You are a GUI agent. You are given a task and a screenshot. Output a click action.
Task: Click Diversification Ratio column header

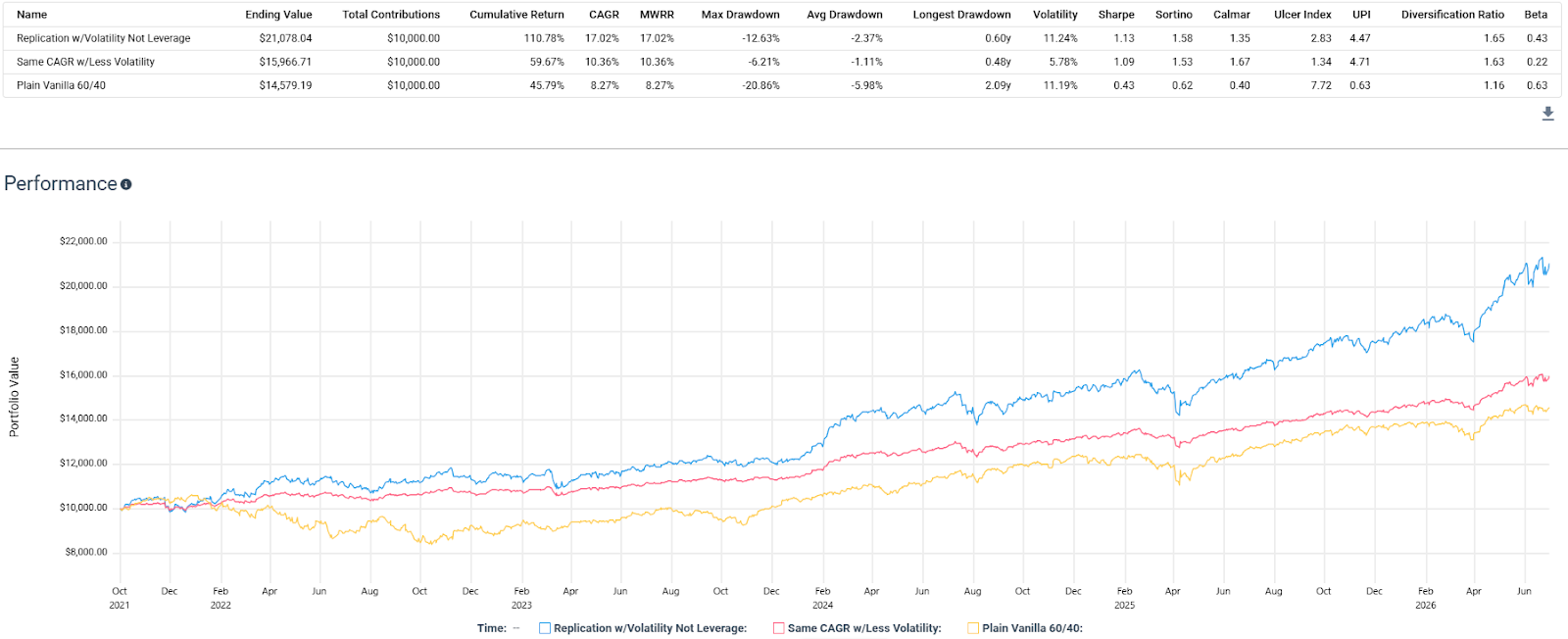tap(1452, 15)
